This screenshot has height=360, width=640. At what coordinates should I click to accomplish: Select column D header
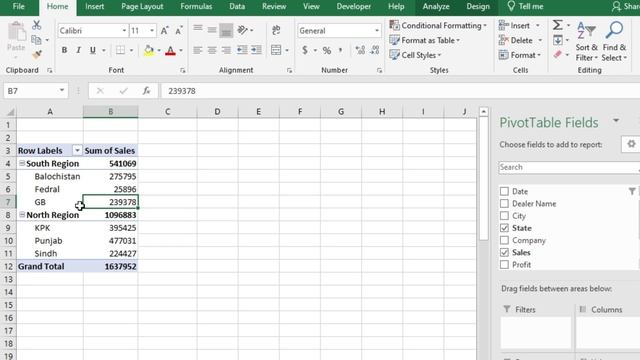(x=217, y=111)
